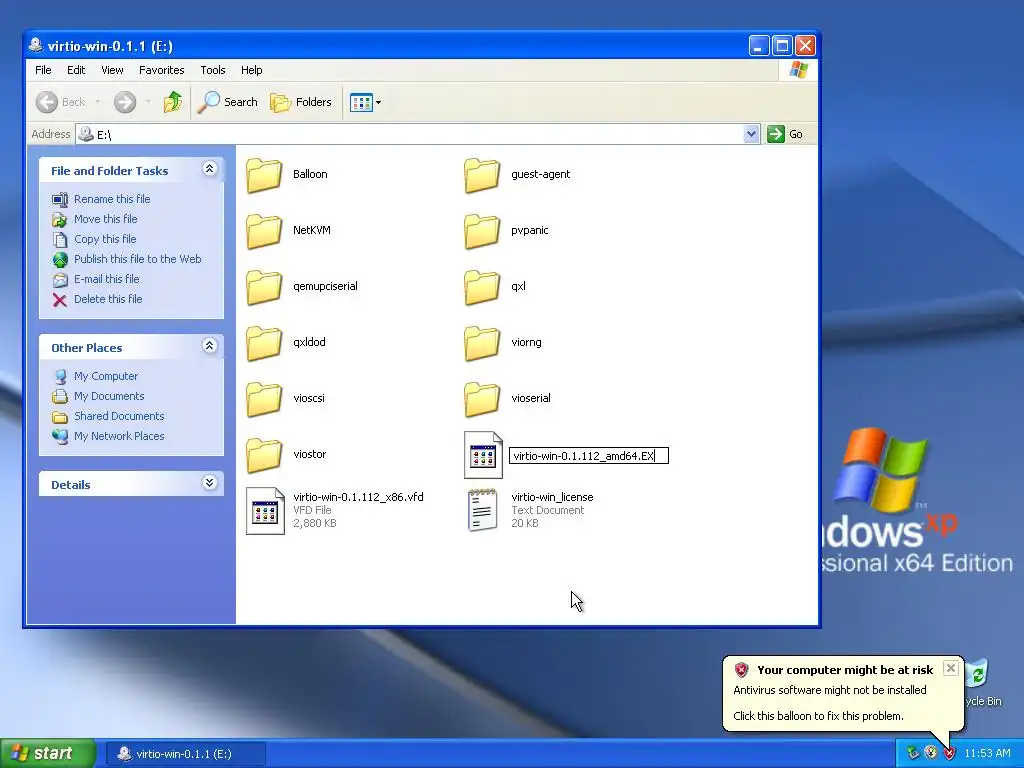Open the Tools menu
1024x768 pixels.
[x=213, y=70]
